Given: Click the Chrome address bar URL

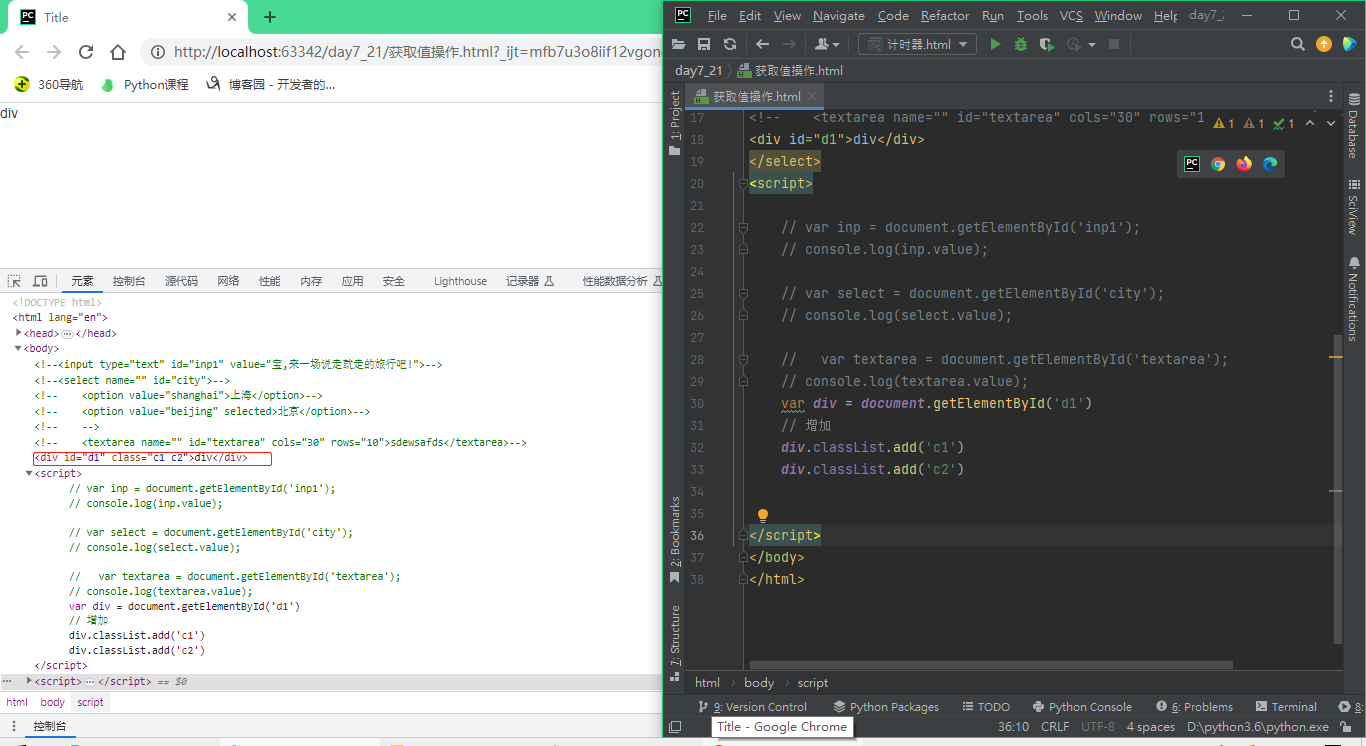Looking at the screenshot, I should click(x=418, y=52).
